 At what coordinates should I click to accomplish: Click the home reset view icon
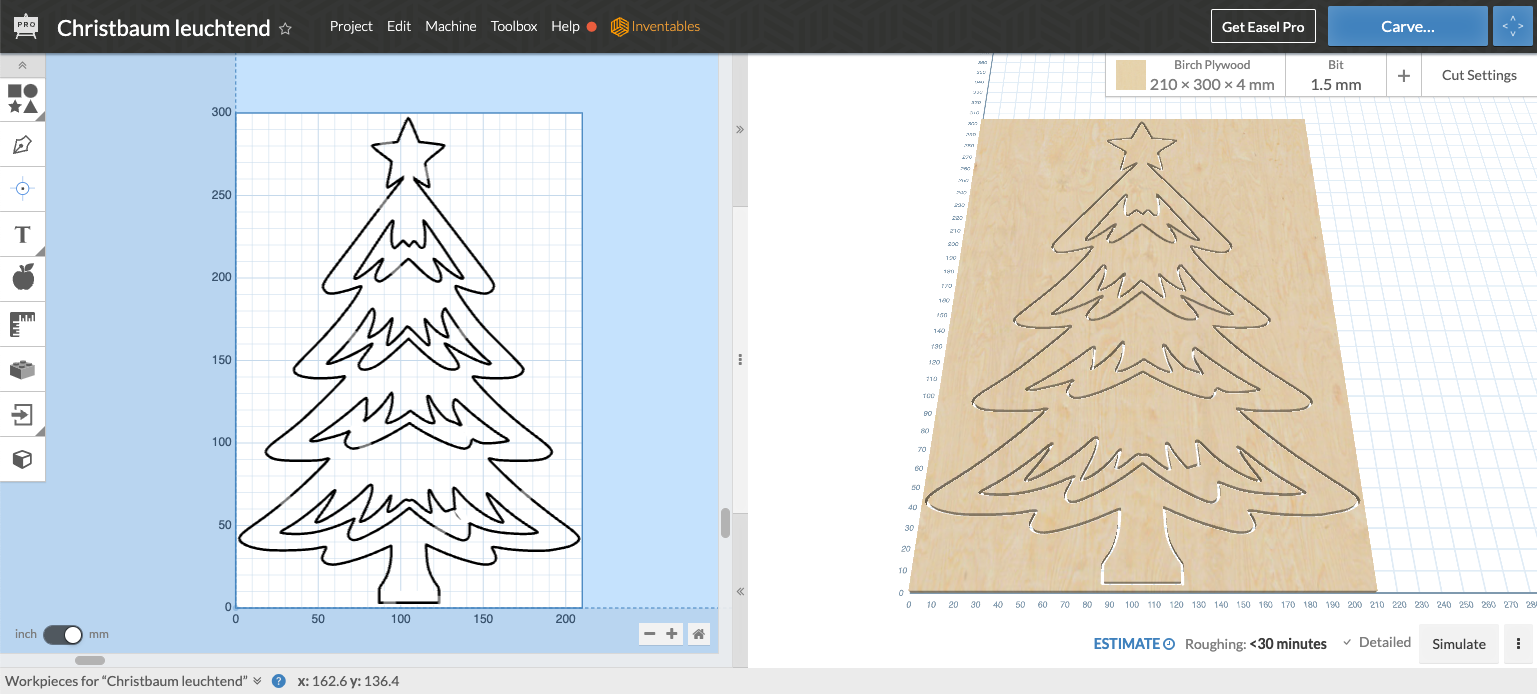[x=699, y=633]
